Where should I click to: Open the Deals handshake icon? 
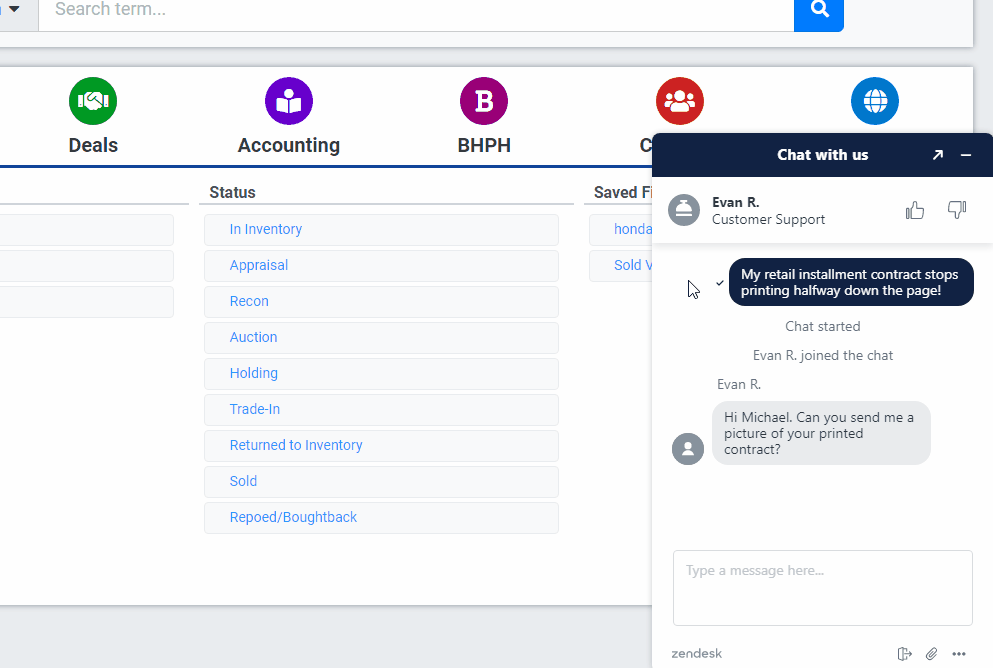(93, 101)
